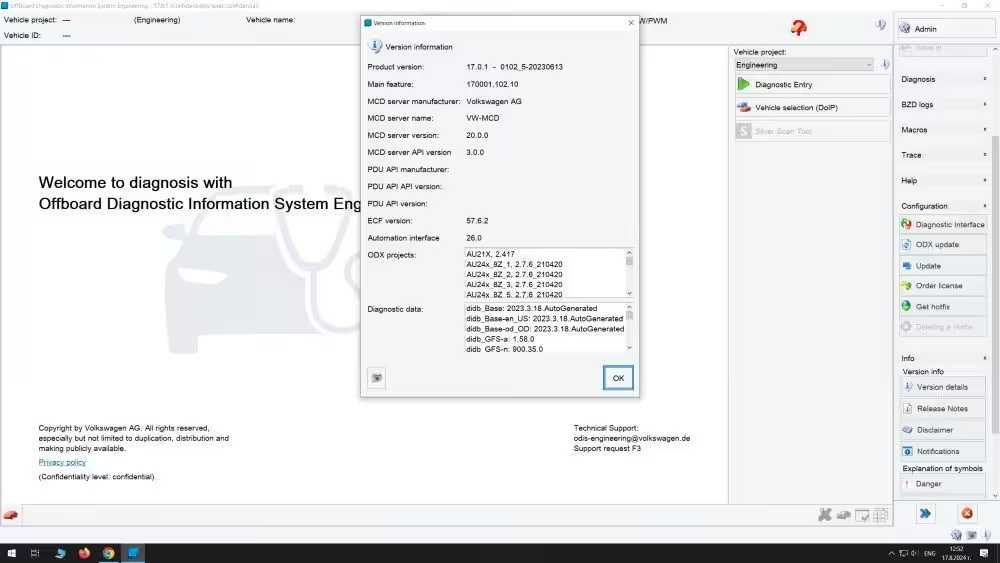Open the Privacy policy link

(x=62, y=462)
